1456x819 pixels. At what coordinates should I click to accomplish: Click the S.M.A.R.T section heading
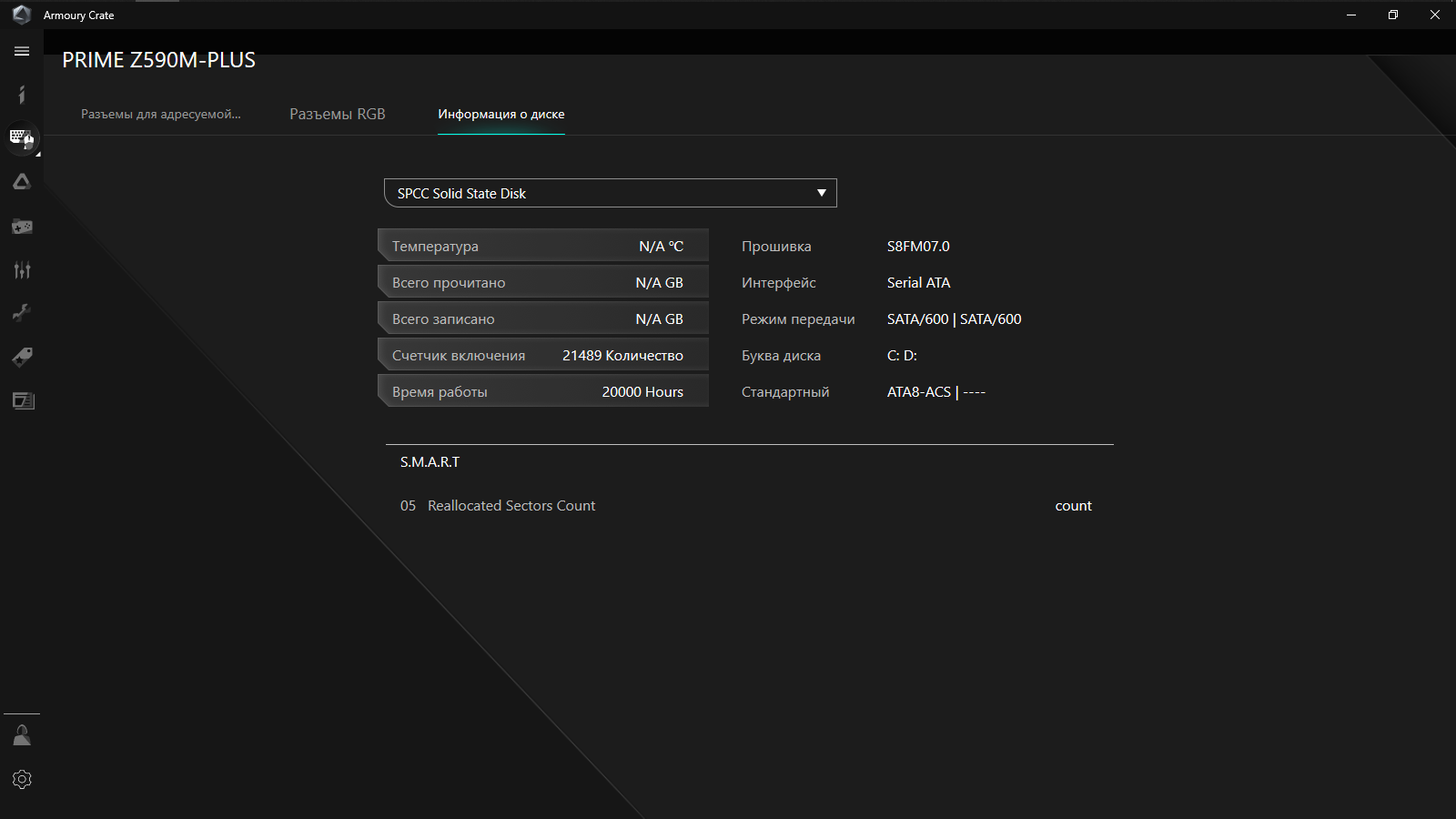430,461
